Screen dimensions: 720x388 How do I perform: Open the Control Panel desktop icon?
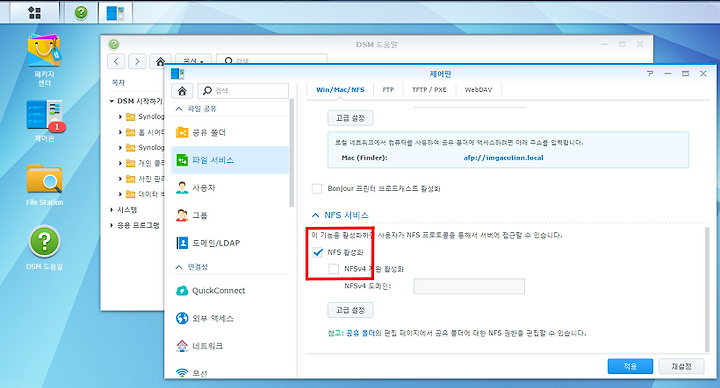click(44, 121)
